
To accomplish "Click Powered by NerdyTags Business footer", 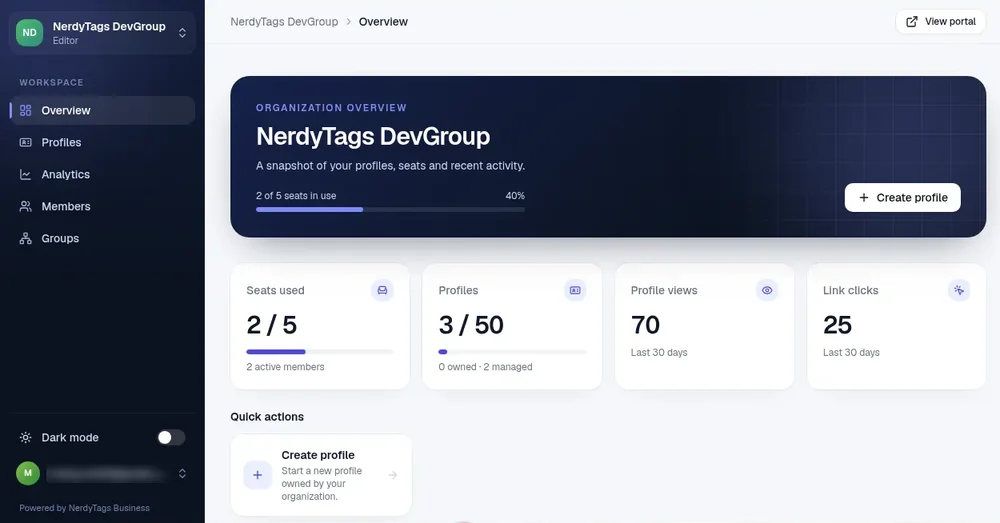I will (x=84, y=508).
